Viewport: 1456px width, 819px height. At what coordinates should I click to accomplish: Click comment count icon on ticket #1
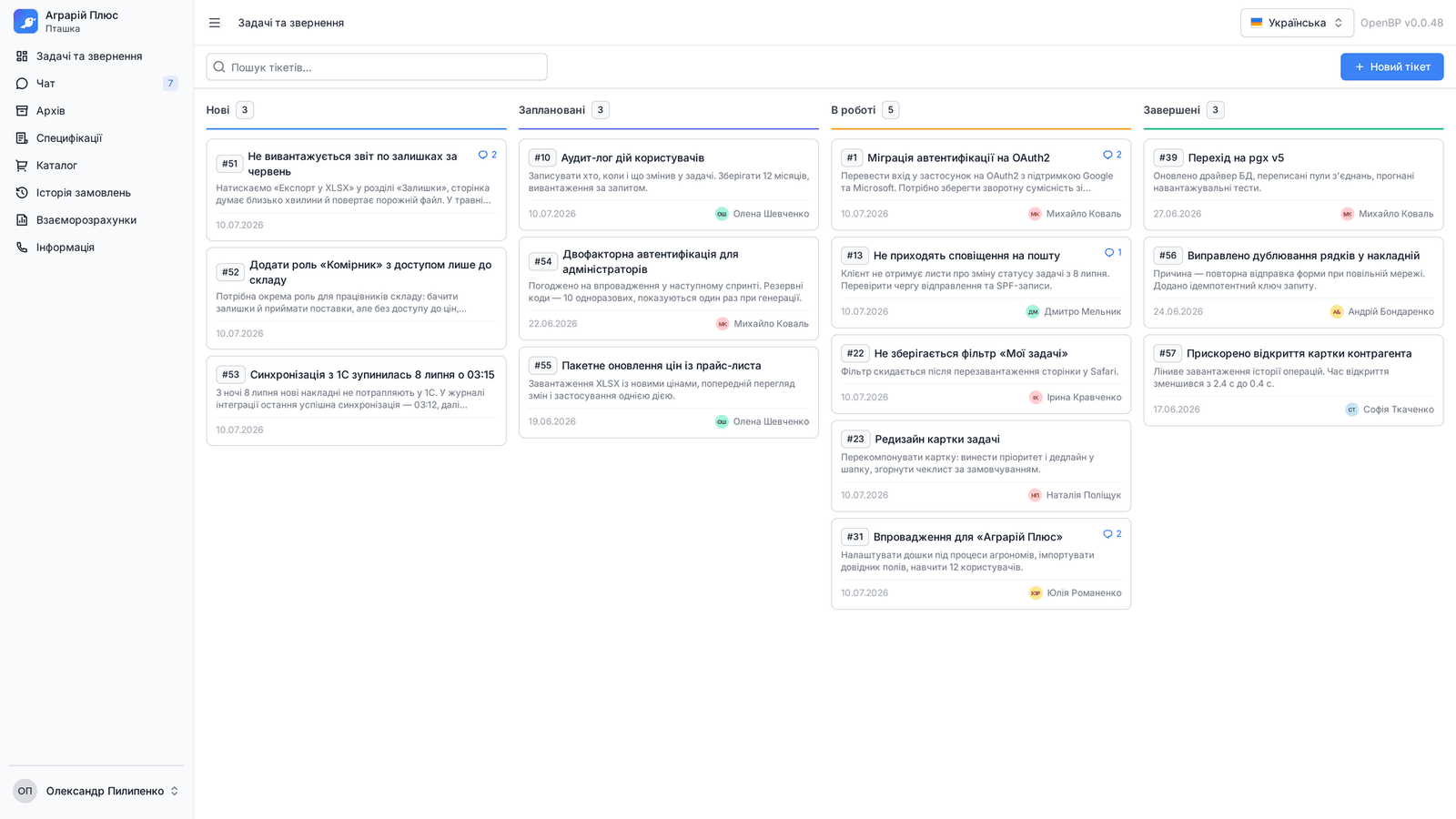click(x=1107, y=155)
